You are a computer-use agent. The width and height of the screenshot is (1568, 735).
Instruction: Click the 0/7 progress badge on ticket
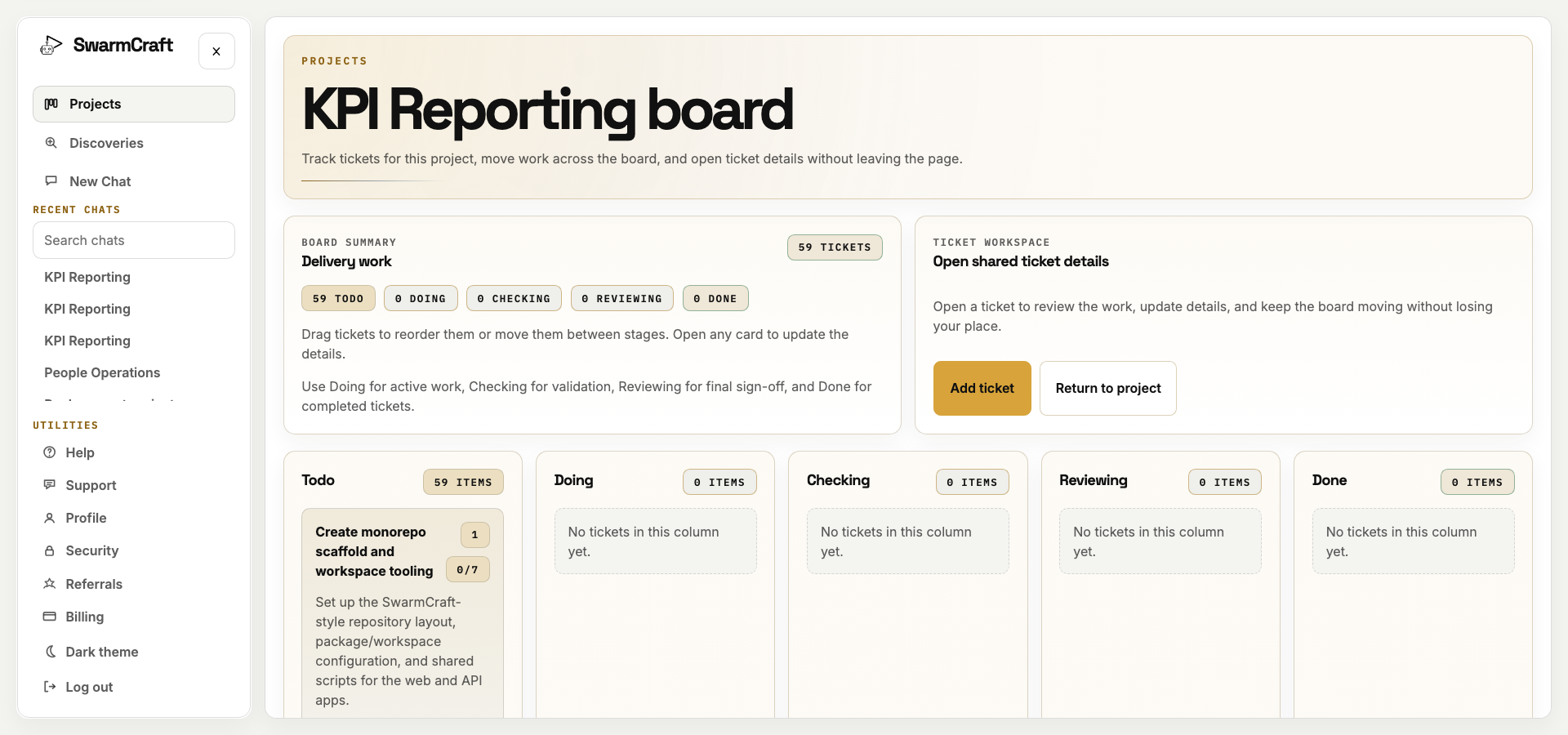click(468, 569)
